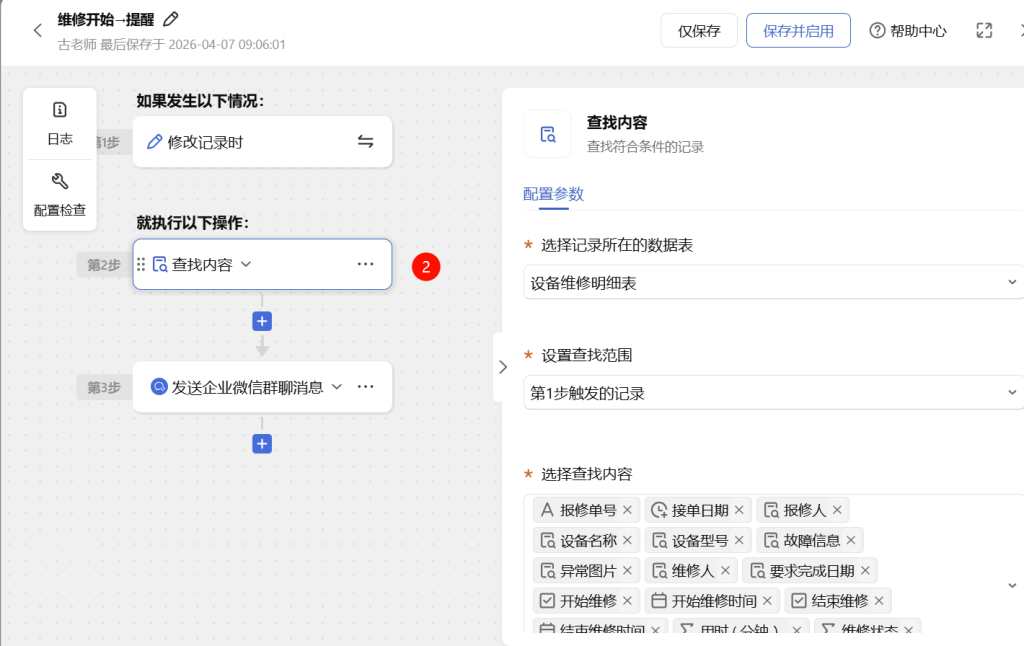Remove the 故障信息 field tag
Screen dimensions: 1024x646
coord(851,540)
